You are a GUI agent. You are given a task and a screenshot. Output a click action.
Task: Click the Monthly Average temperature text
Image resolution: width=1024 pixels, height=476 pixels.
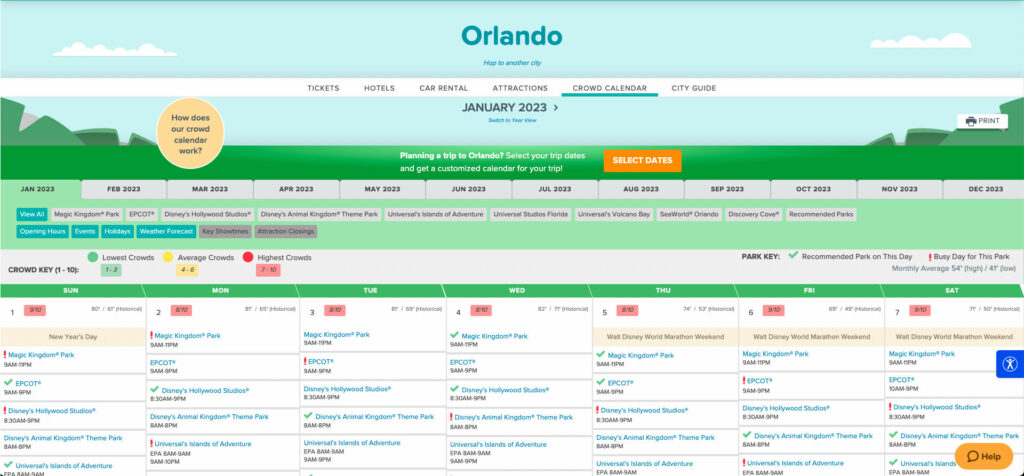[x=954, y=268]
